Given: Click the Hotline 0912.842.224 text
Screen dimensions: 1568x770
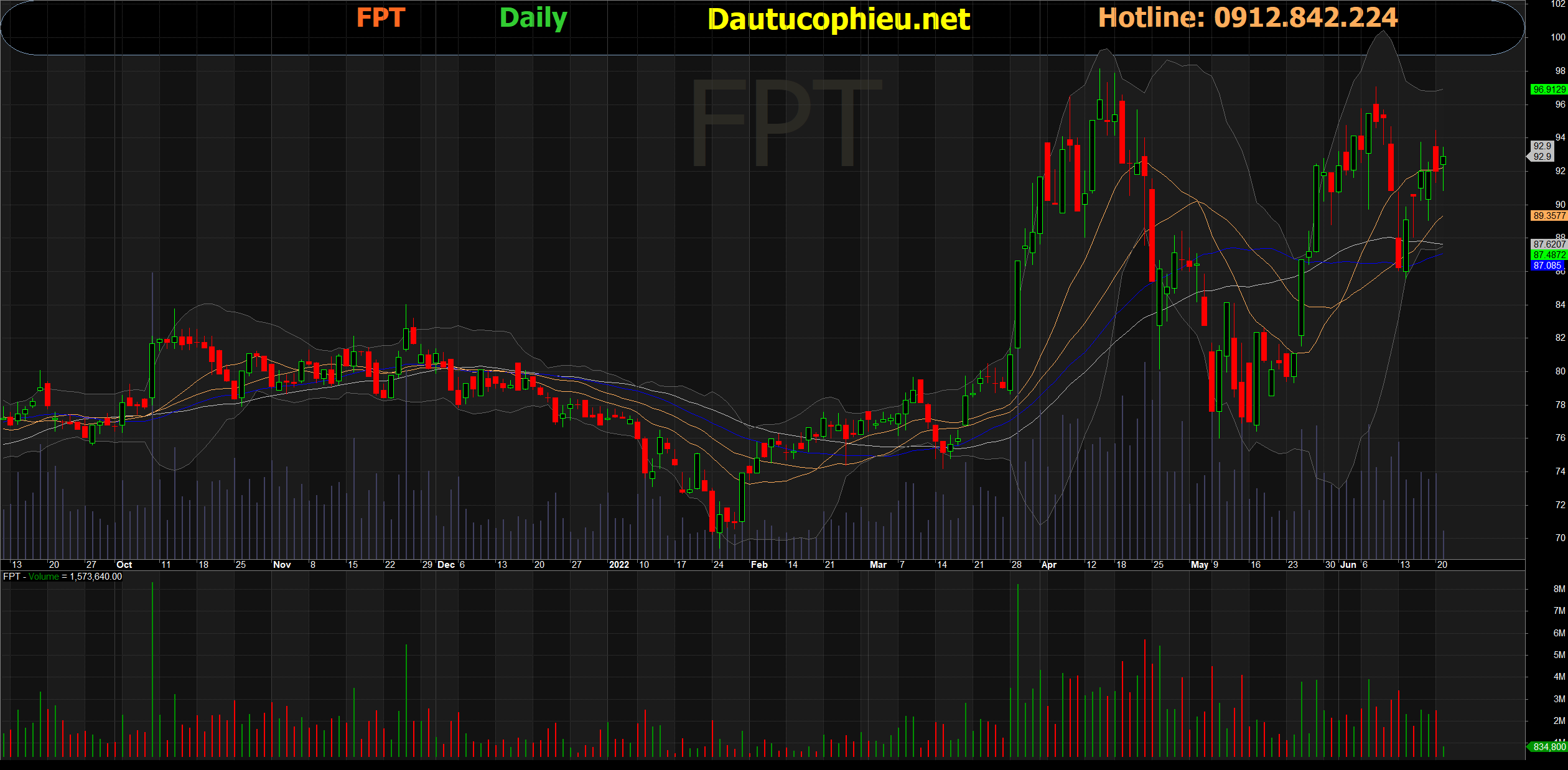Looking at the screenshot, I should tap(1248, 17).
